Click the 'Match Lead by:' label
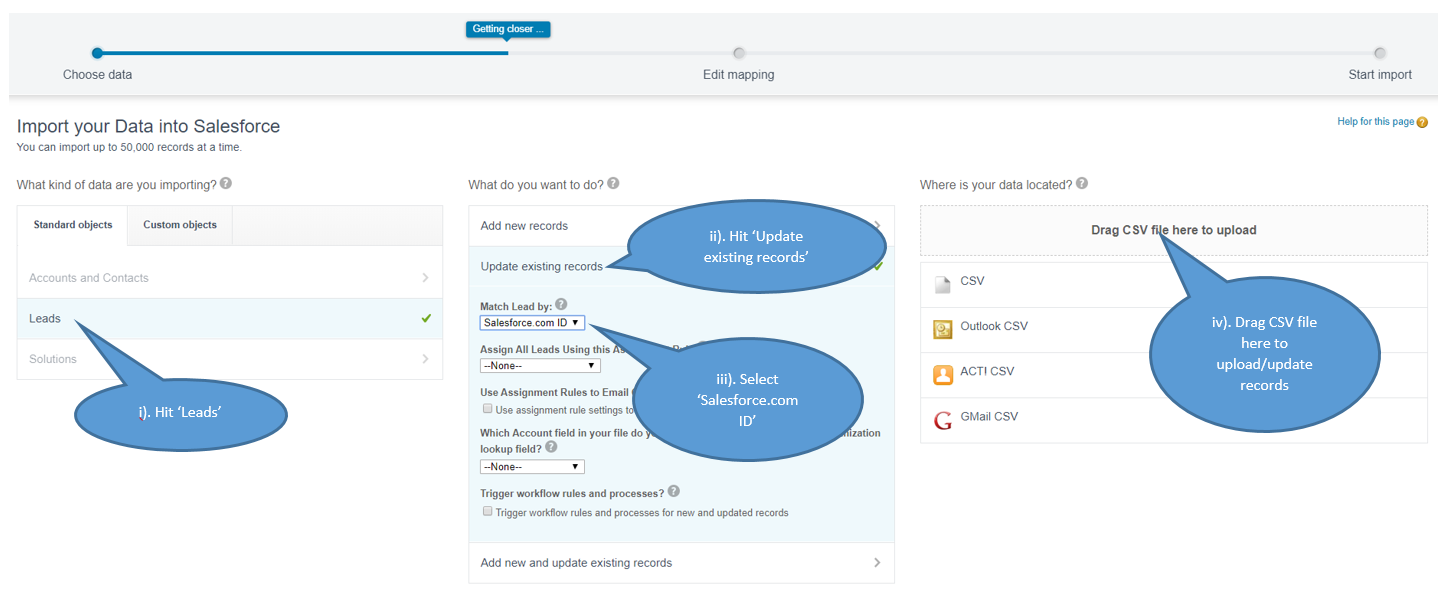This screenshot has height=589, width=1444. [x=516, y=305]
